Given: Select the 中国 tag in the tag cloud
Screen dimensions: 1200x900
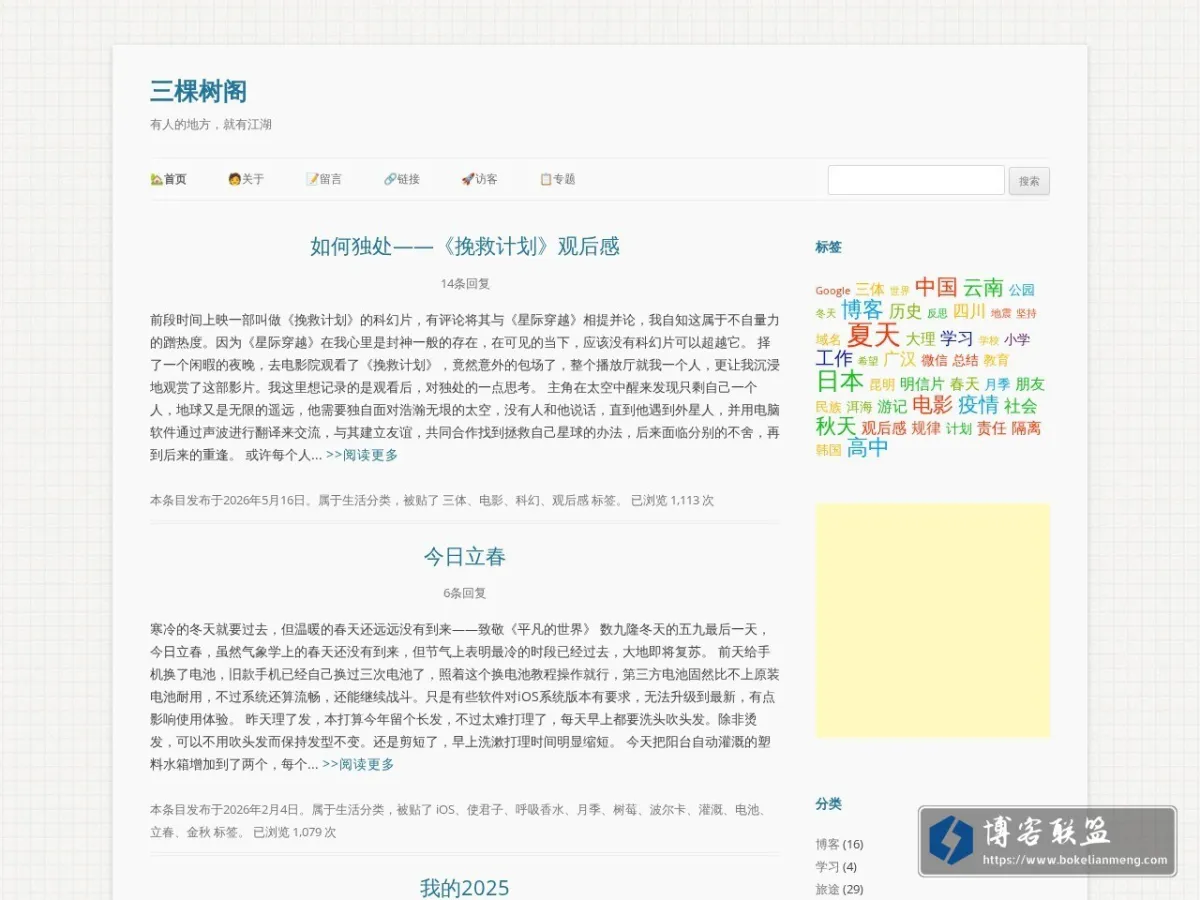Looking at the screenshot, I should 936,287.
